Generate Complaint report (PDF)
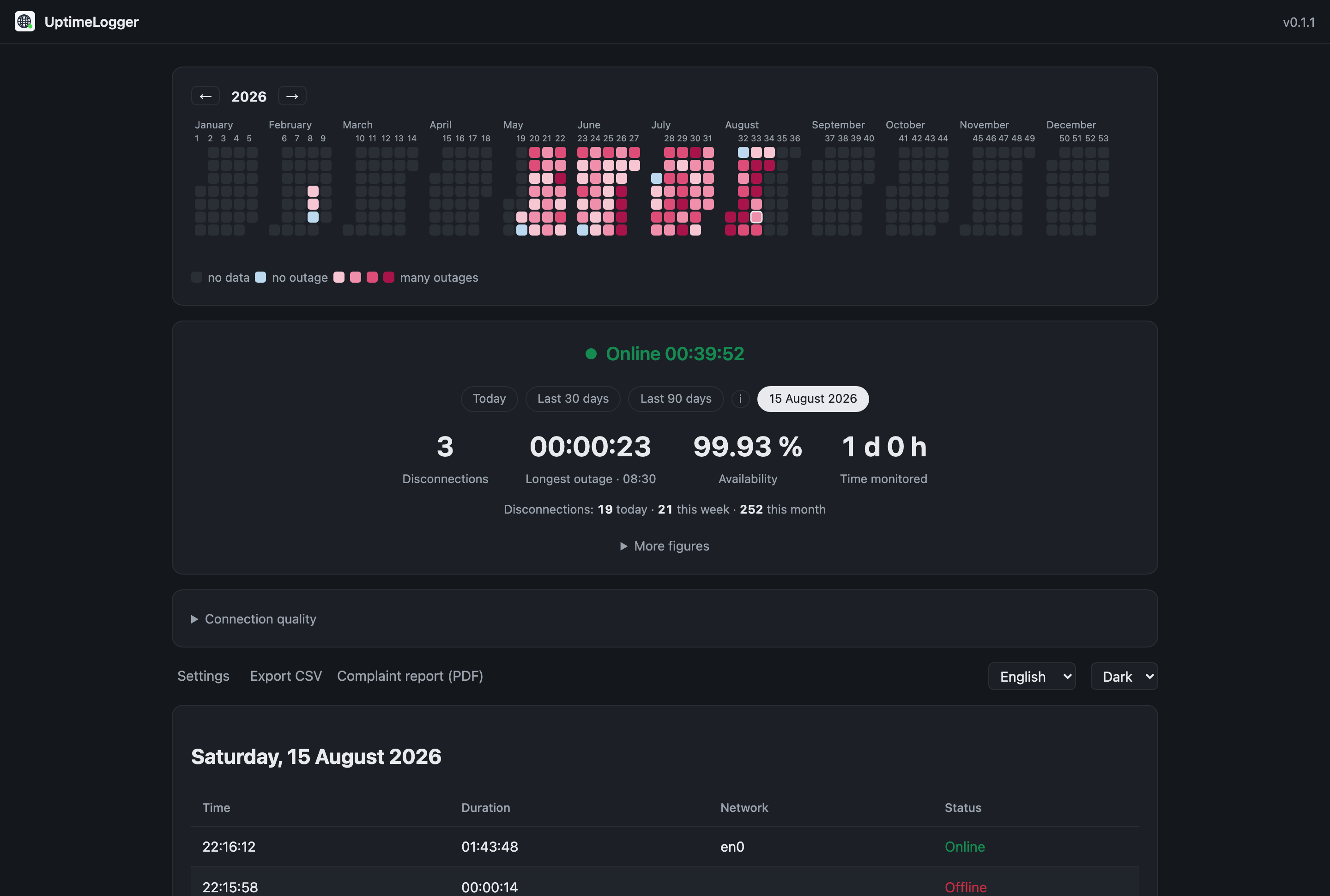The height and width of the screenshot is (896, 1330). [x=410, y=676]
